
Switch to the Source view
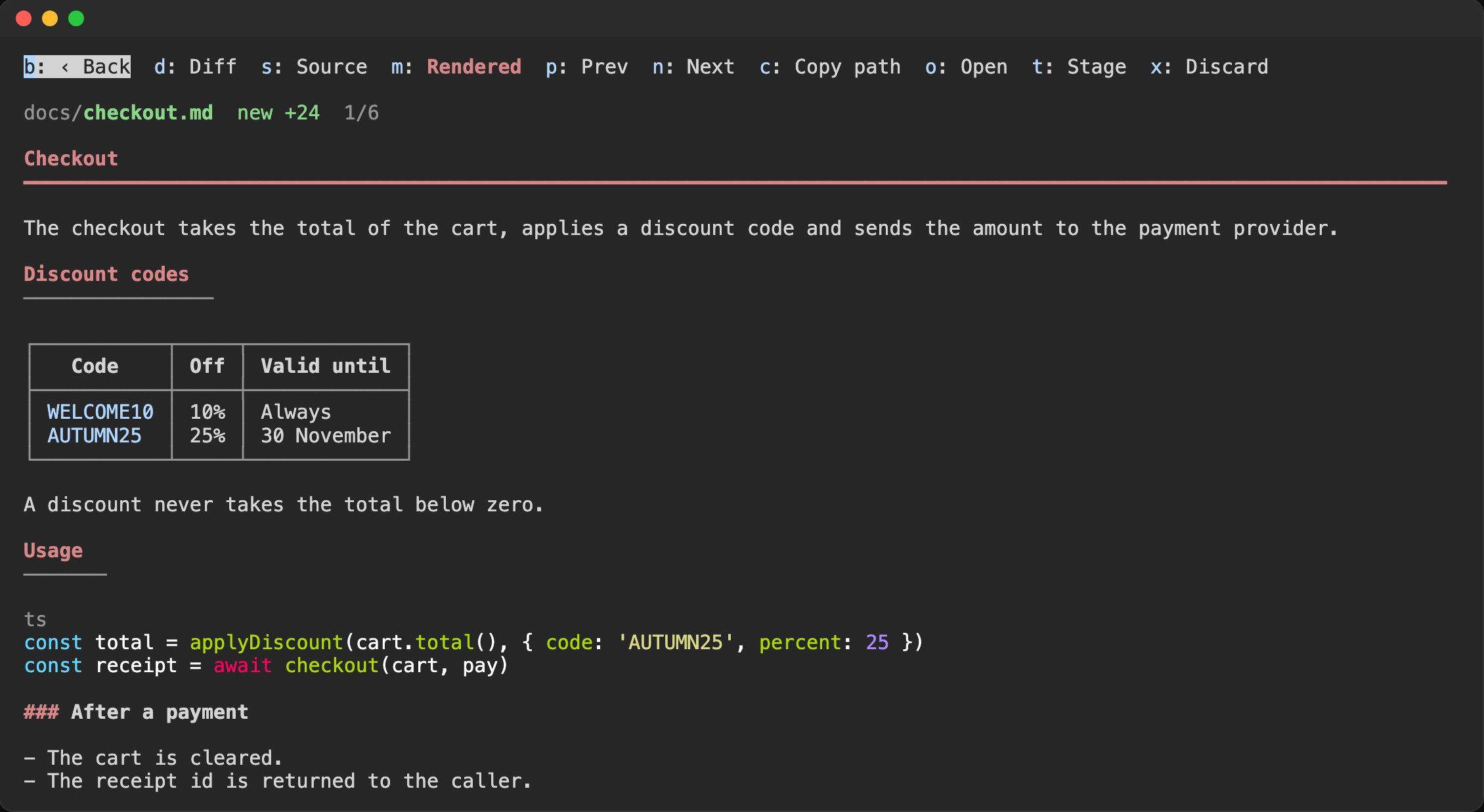pyautogui.click(x=314, y=67)
